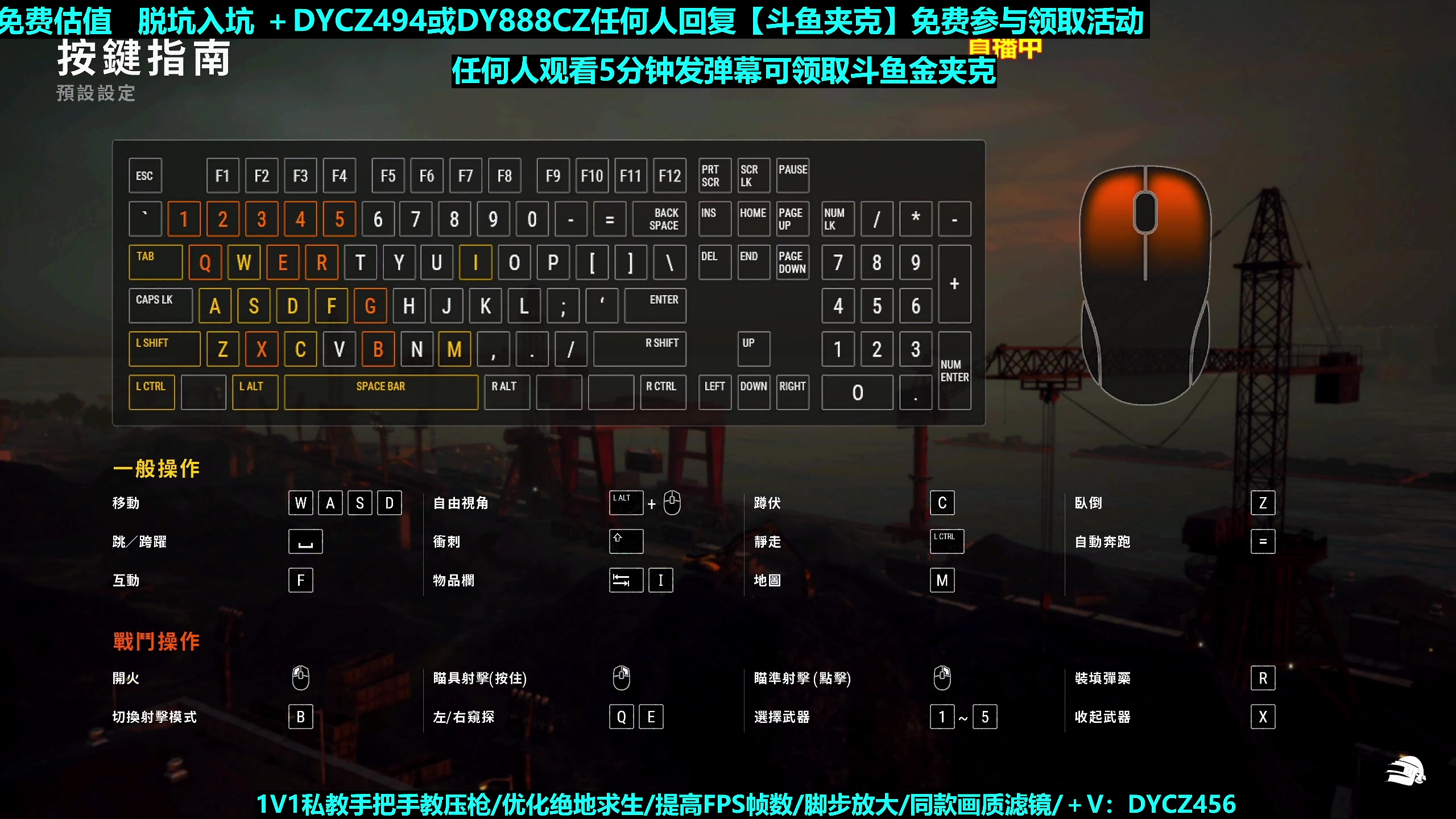Click the ESC key icon

[145, 175]
